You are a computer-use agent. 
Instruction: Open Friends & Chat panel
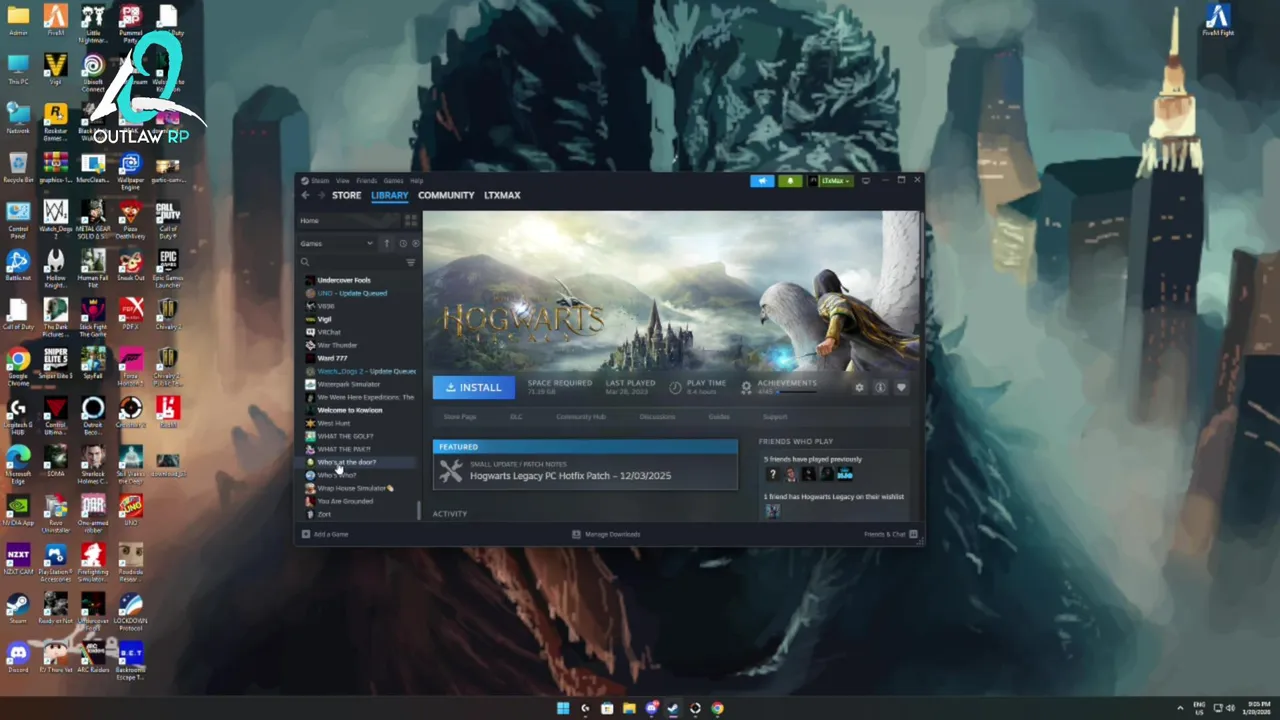click(890, 534)
